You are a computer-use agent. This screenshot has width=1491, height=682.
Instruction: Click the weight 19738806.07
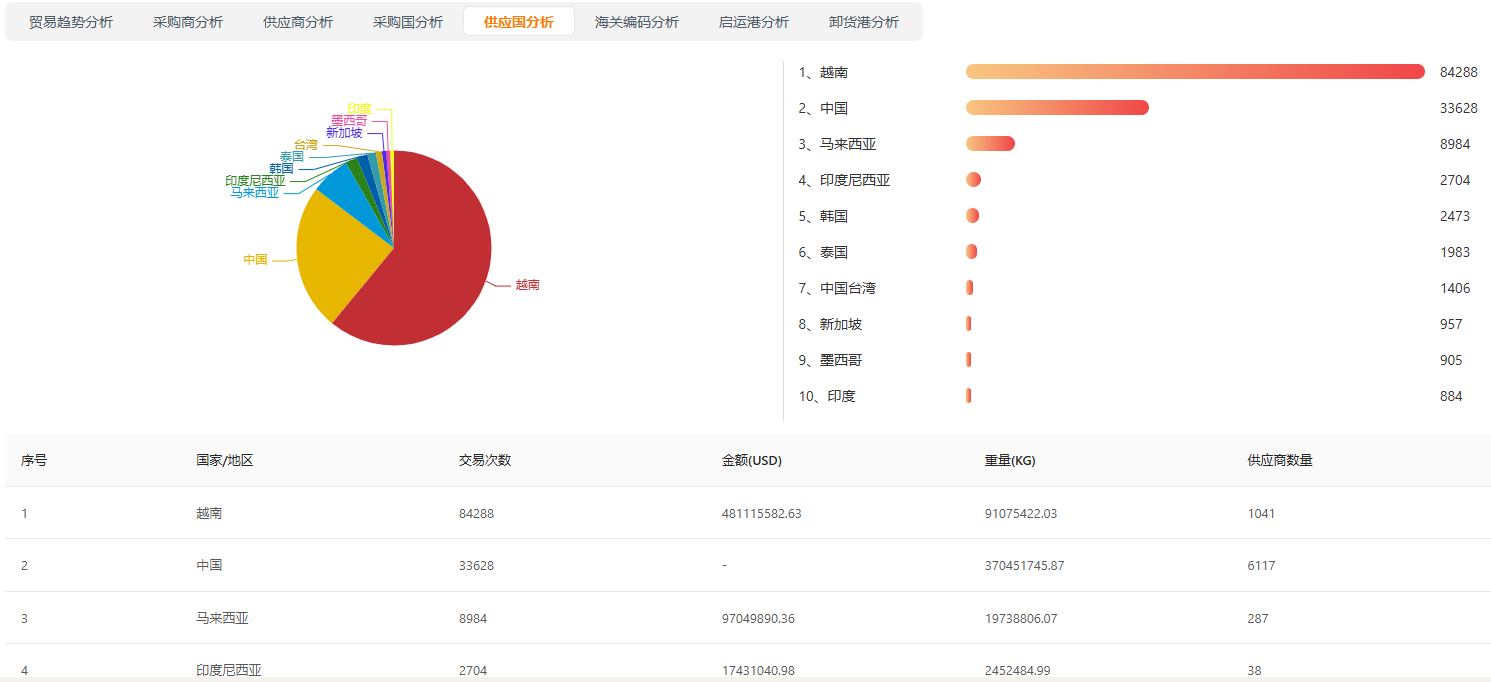tap(1021, 618)
